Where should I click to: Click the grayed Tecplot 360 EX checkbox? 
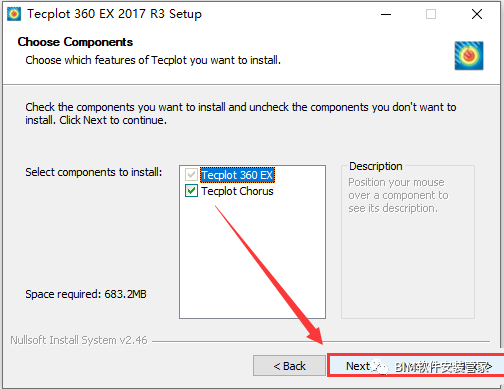point(191,175)
